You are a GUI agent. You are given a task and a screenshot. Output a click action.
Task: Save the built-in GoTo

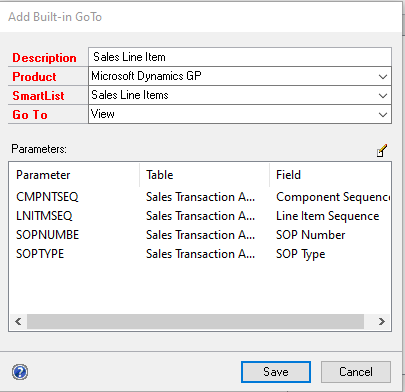[276, 372]
